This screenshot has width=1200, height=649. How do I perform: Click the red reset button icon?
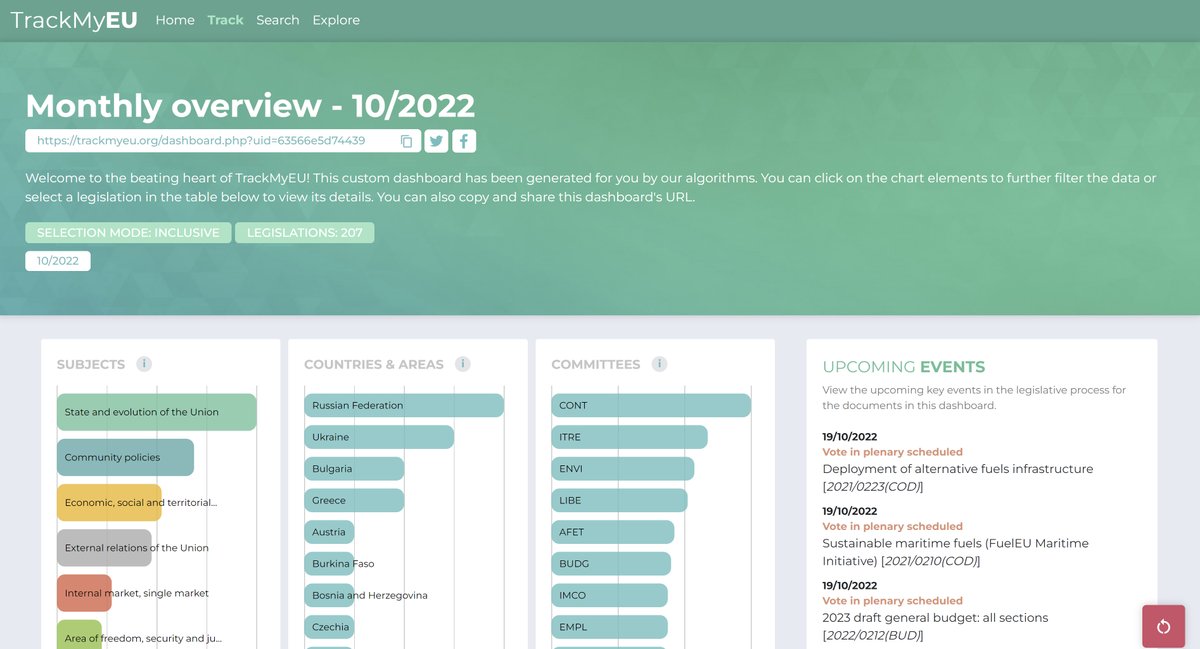click(1163, 626)
